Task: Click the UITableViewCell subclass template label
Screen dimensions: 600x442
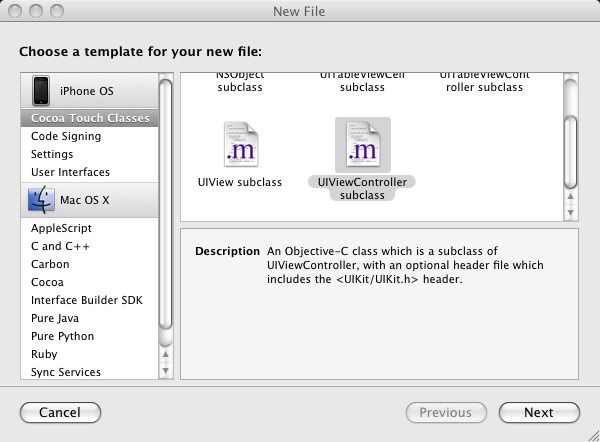Action: tap(362, 82)
